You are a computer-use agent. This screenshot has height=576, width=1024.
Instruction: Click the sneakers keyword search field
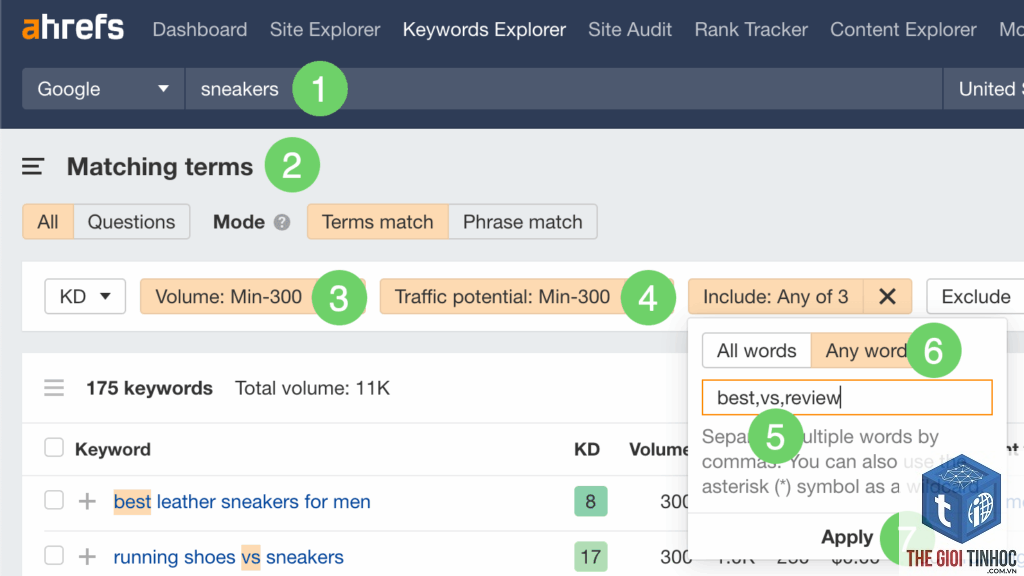point(564,89)
